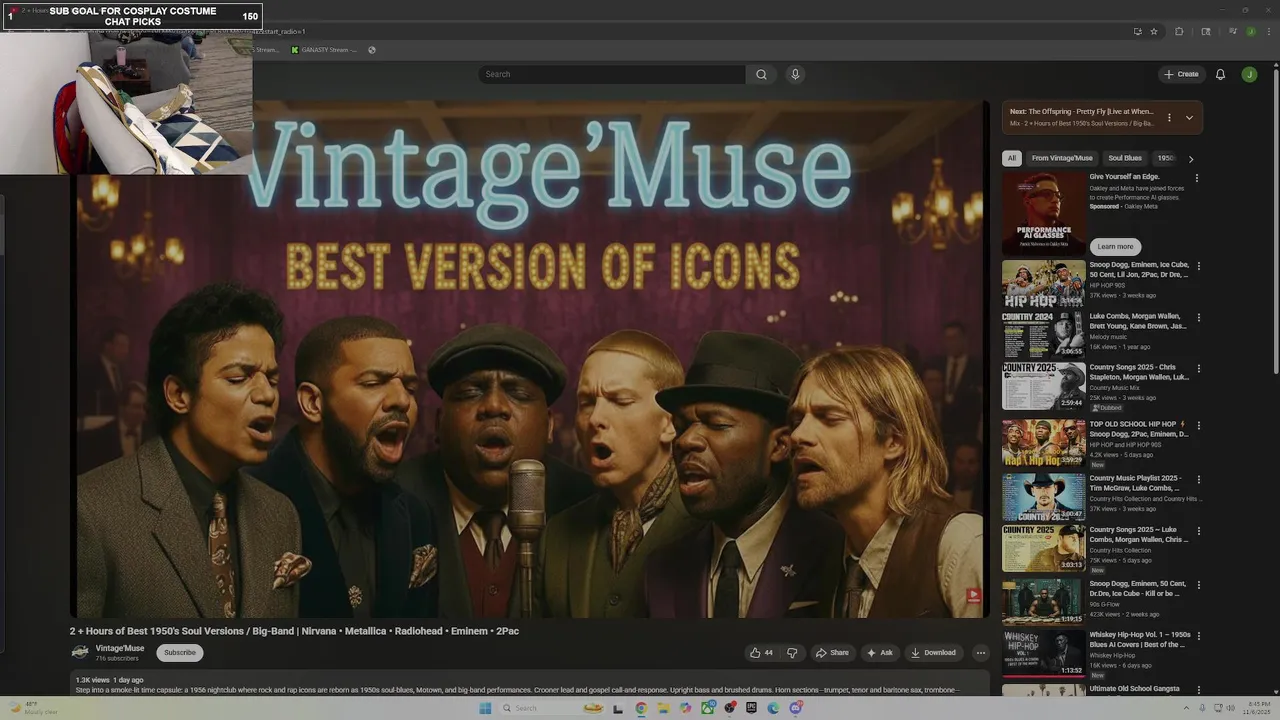This screenshot has width=1280, height=720.
Task: Open Chrome three-dot menu
Action: 1267,31
